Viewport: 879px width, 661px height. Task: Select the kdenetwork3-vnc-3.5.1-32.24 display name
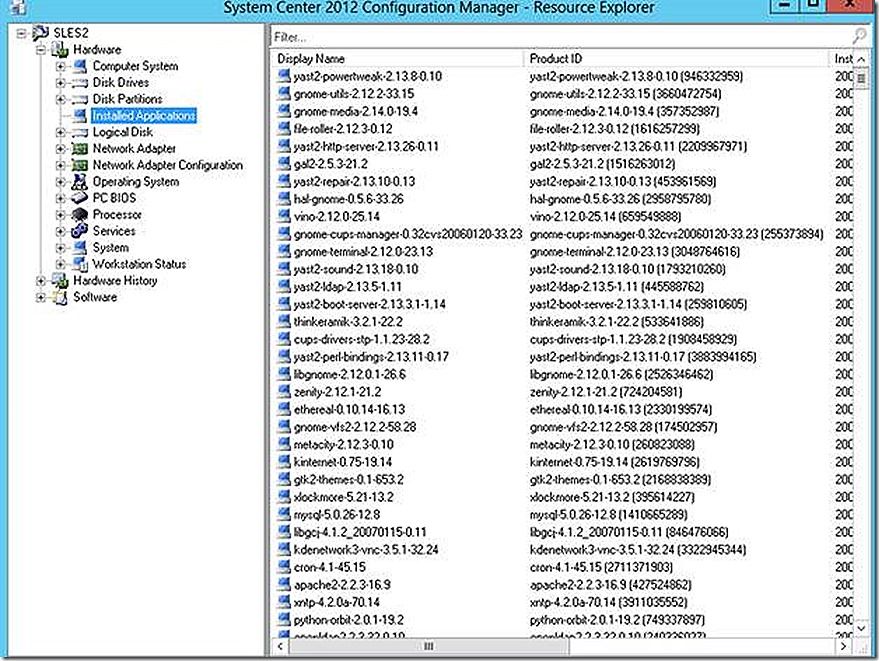[366, 549]
